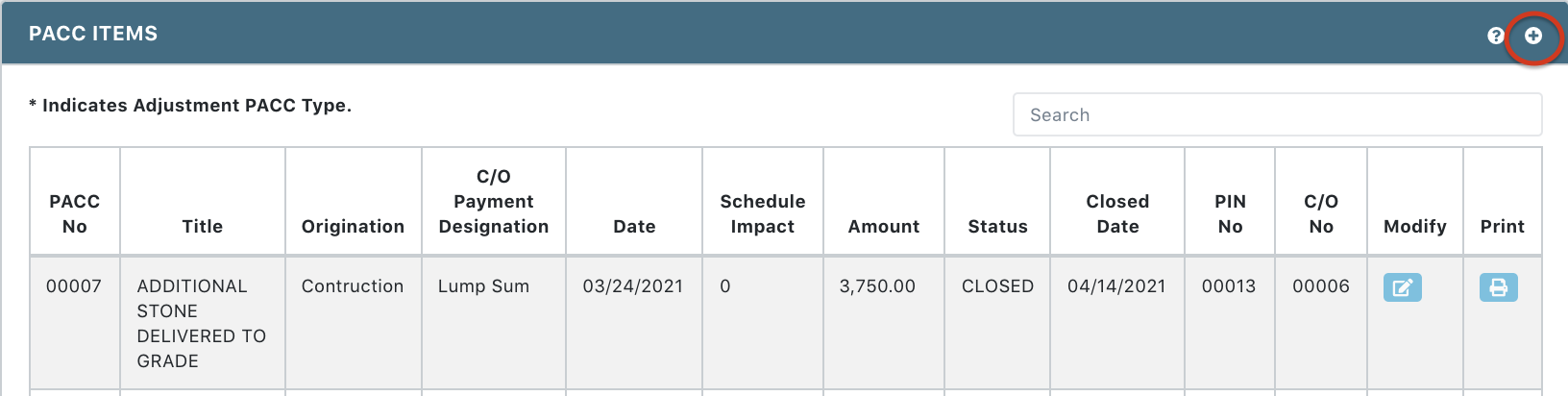
Task: Select the PACC number 00007 cell
Action: [75, 323]
